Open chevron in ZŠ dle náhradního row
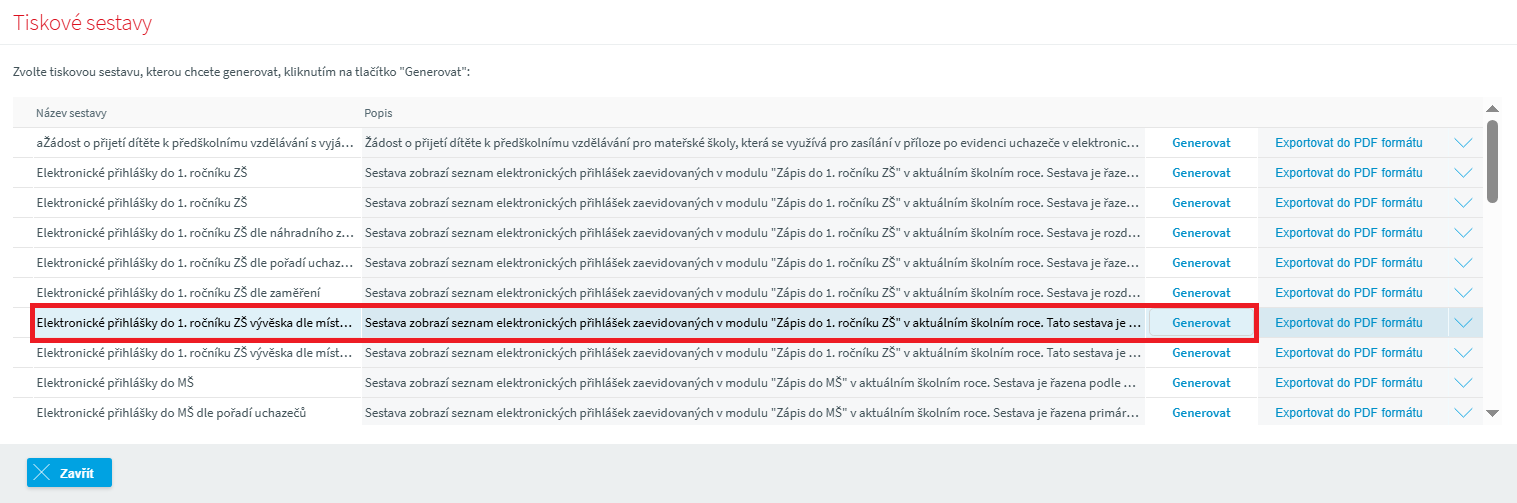This screenshot has width=1517, height=503. 1464,233
